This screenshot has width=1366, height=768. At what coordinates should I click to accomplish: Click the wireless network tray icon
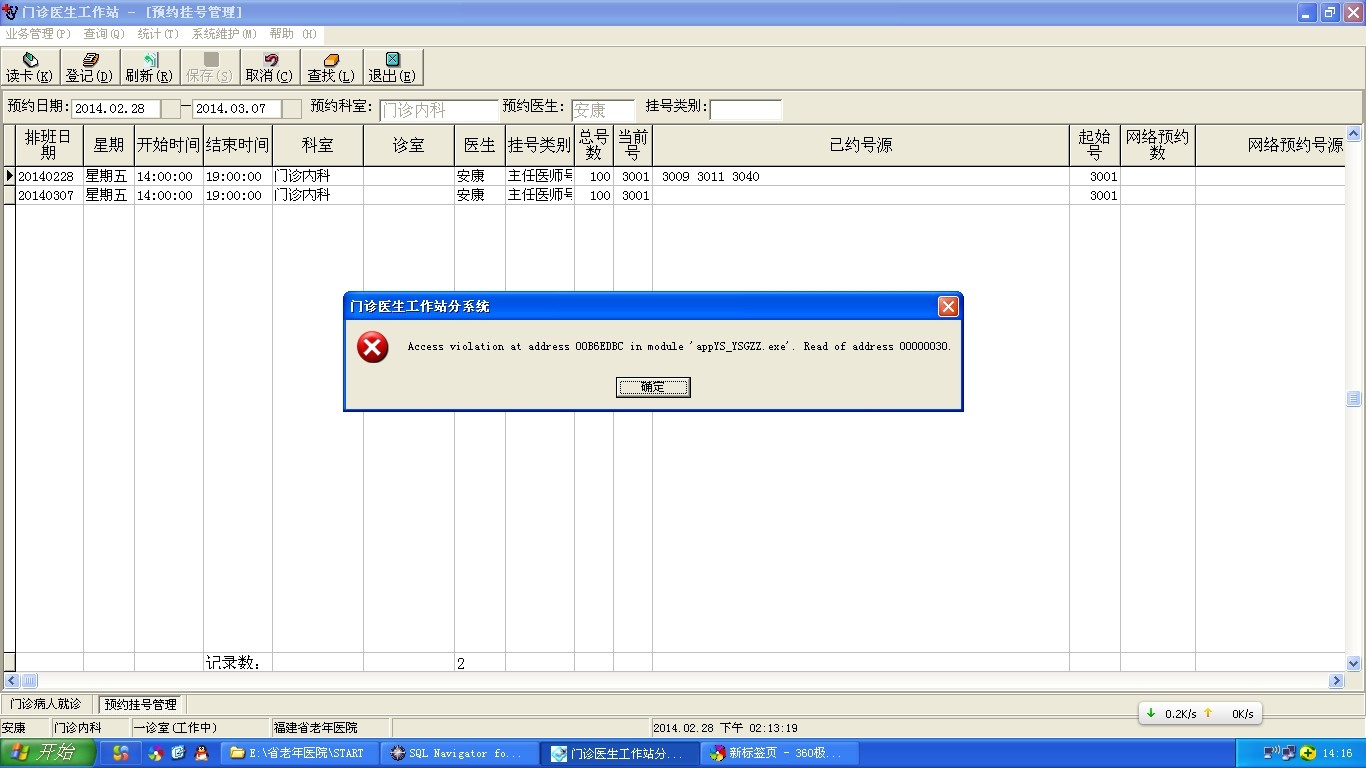[1274, 753]
